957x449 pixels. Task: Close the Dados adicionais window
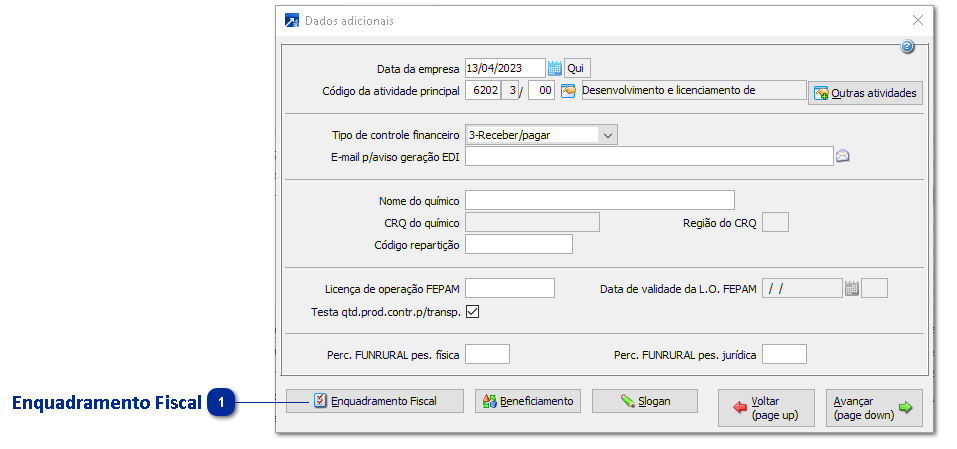[x=917, y=20]
